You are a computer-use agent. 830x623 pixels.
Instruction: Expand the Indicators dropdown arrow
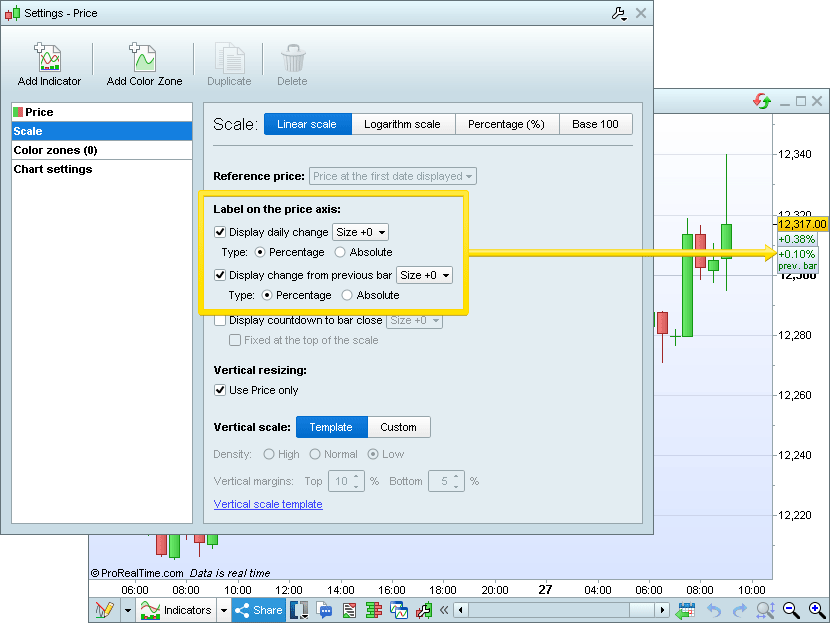click(224, 610)
